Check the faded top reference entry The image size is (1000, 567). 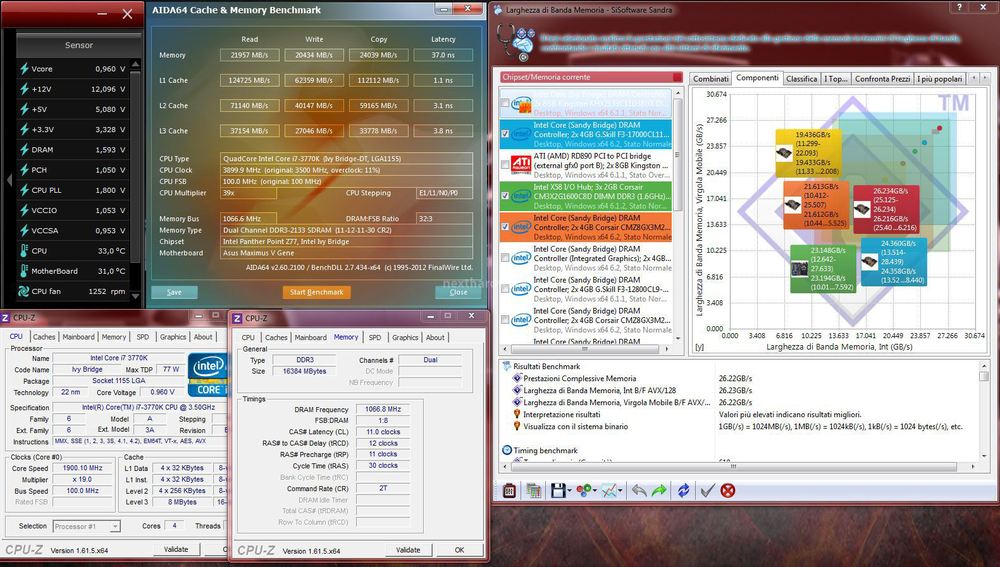506,103
